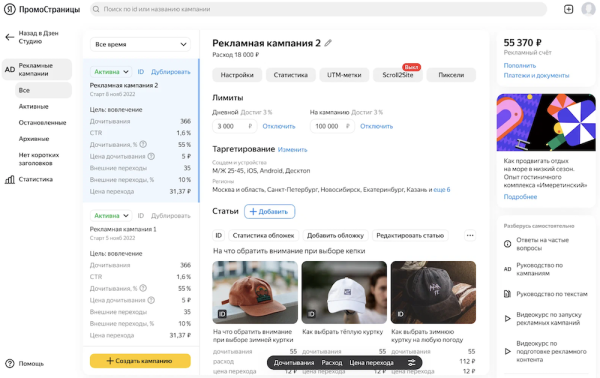Open the metrics settings sliders icon in the floating bar
Image resolution: width=600 pixels, height=378 pixels.
[411, 363]
